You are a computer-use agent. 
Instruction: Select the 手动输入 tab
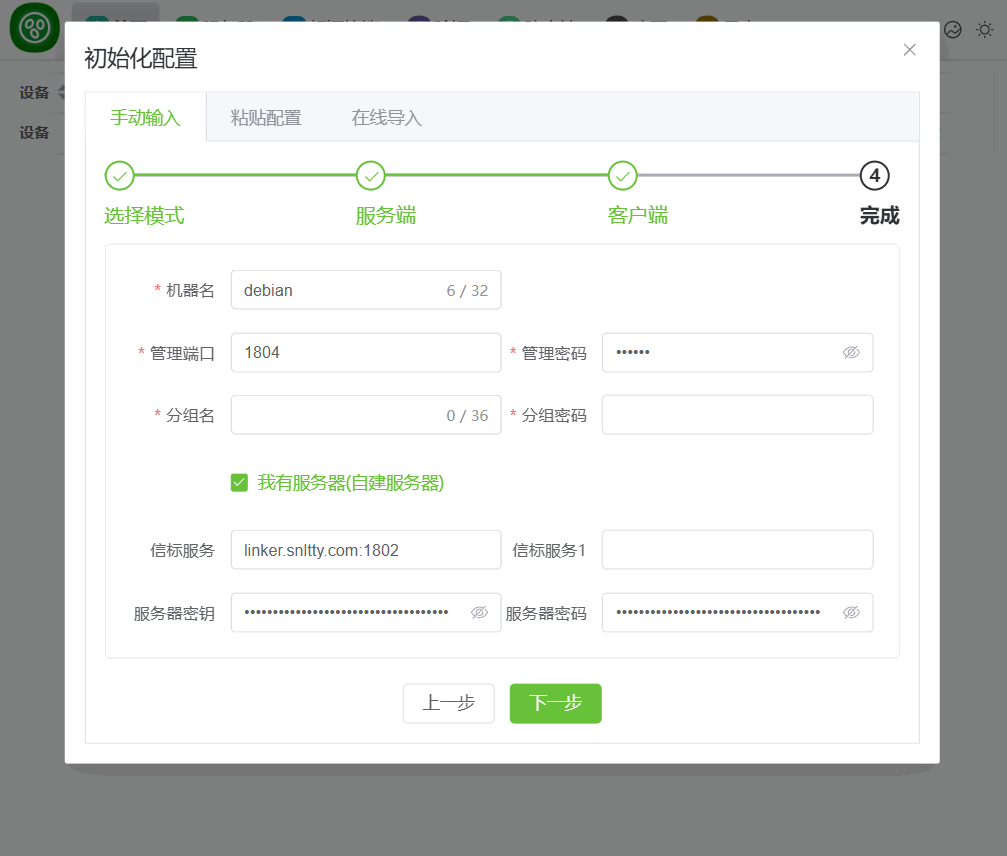click(x=145, y=118)
